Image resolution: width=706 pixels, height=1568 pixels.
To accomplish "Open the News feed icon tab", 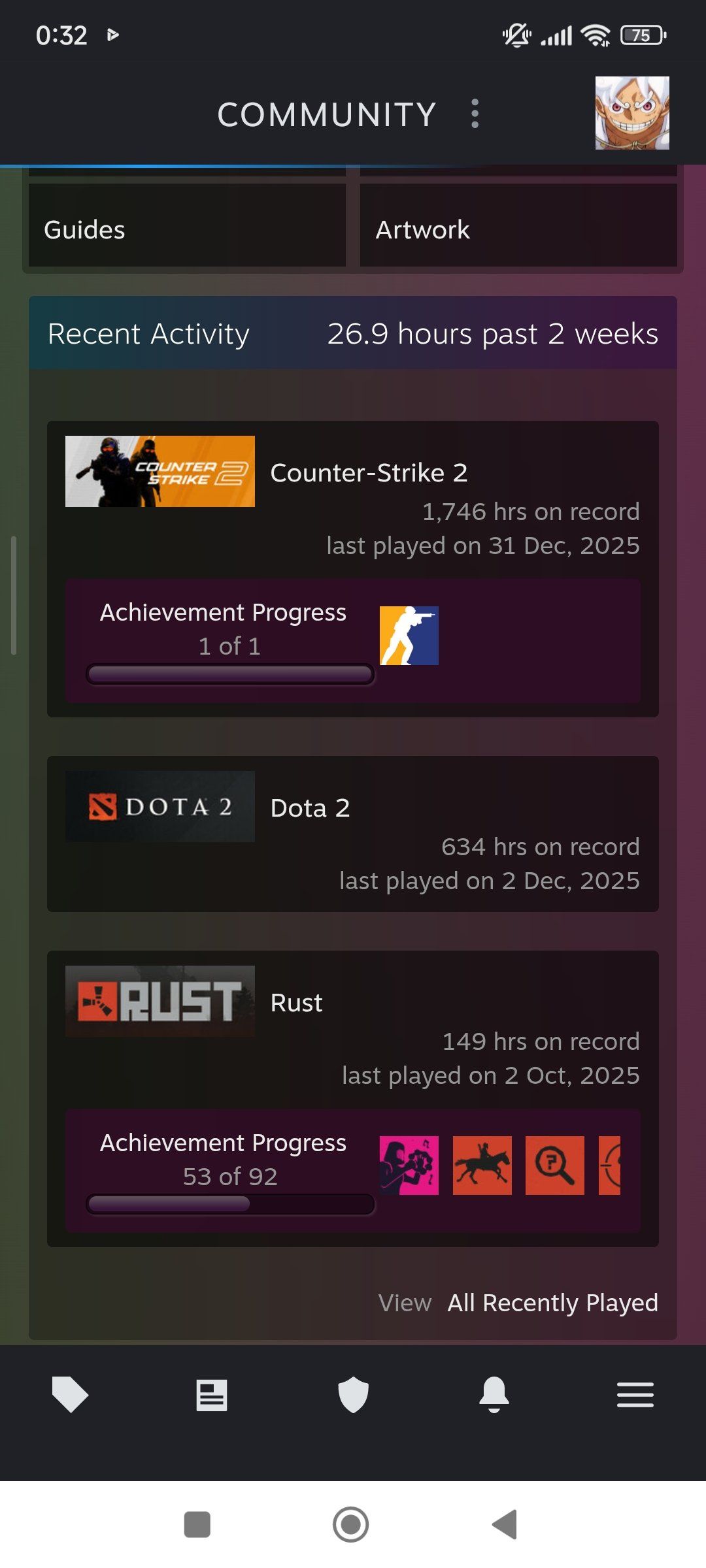I will [x=212, y=1396].
